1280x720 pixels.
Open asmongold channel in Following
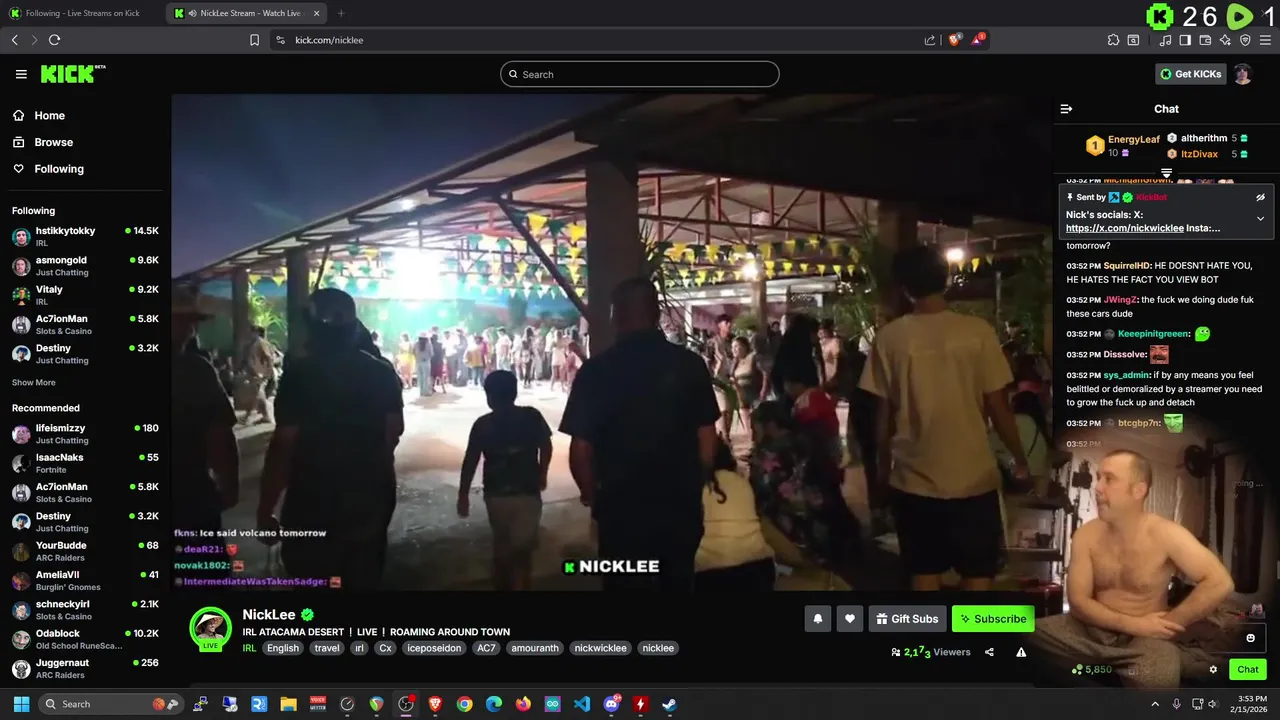[x=85, y=266]
